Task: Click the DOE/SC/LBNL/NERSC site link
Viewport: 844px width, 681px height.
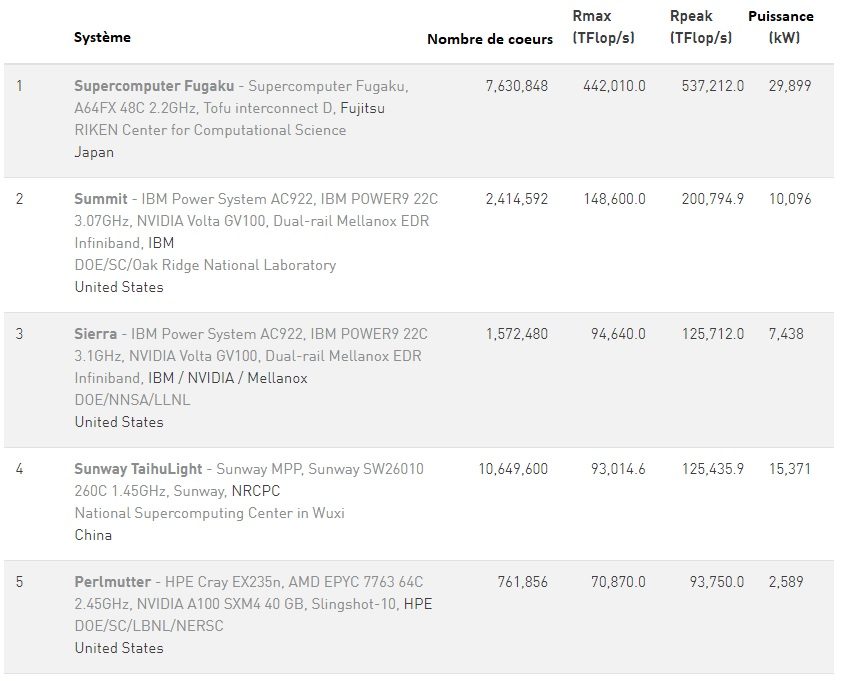Action: tap(149, 626)
